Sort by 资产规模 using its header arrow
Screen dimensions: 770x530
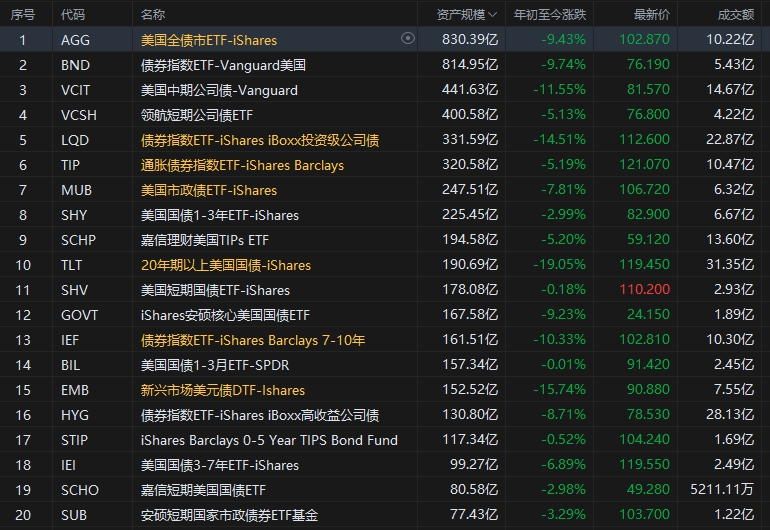point(494,15)
